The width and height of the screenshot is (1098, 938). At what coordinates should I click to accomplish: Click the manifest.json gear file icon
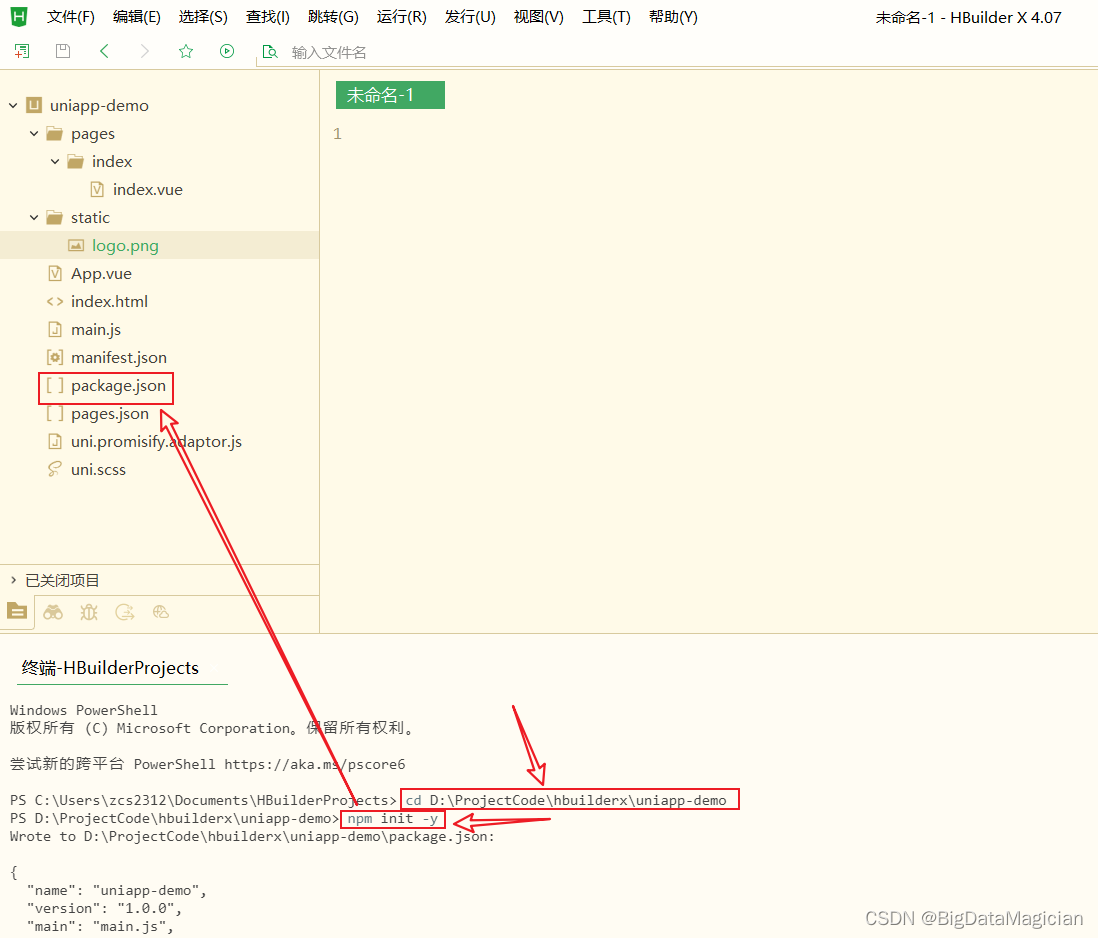[55, 357]
